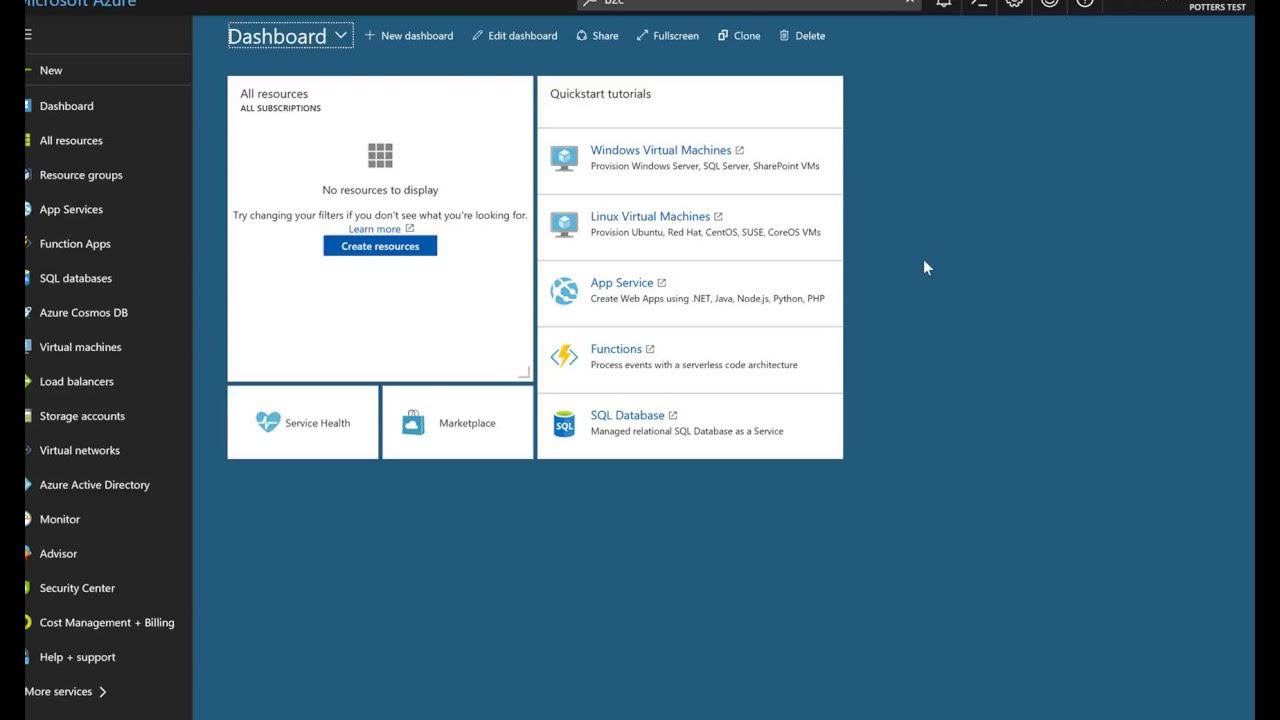Viewport: 1280px width, 720px height.
Task: Open the Linux Virtual Machines tutorial link
Action: click(x=650, y=216)
